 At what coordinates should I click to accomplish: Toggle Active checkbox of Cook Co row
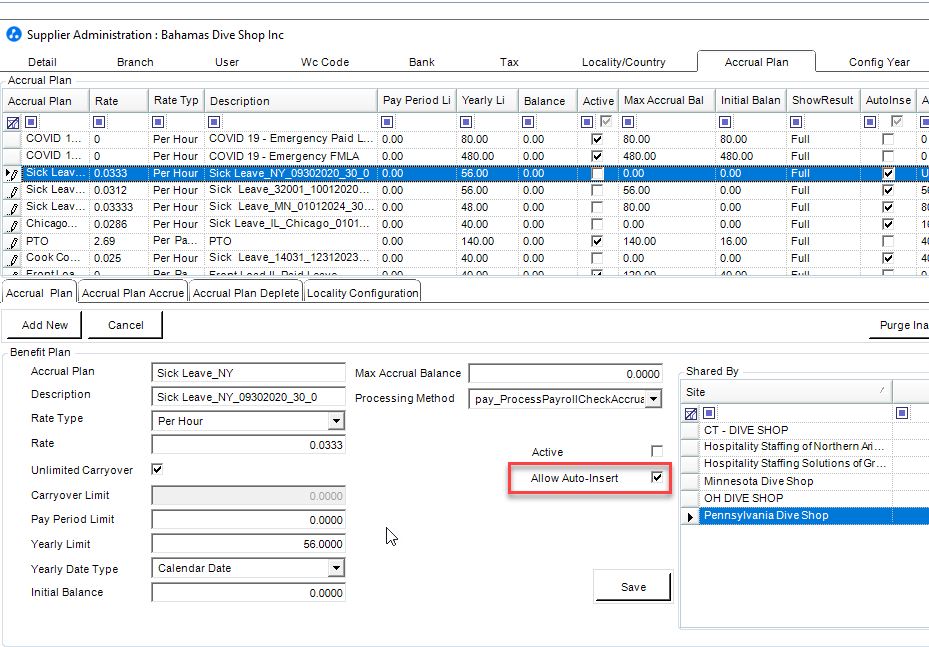[597, 258]
